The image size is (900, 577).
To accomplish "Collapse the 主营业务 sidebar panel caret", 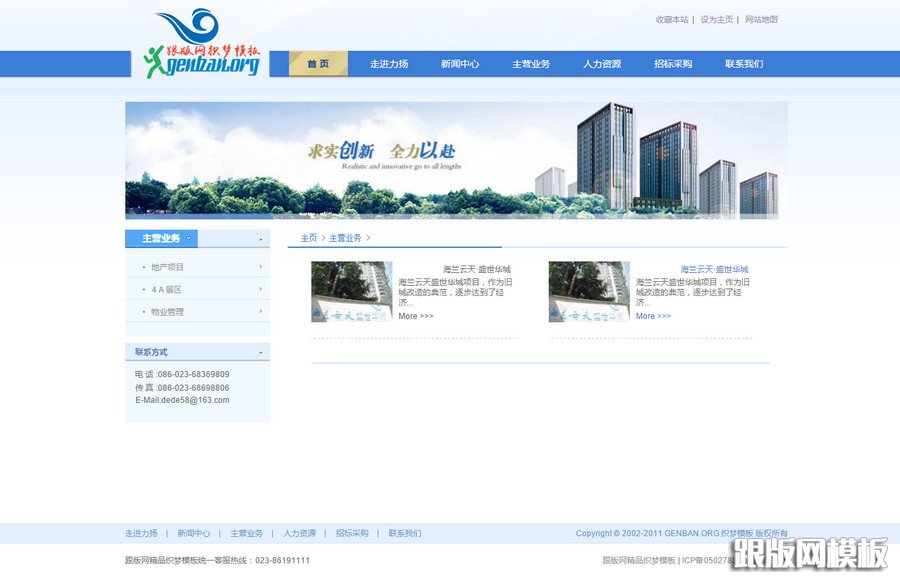I will 261,239.
